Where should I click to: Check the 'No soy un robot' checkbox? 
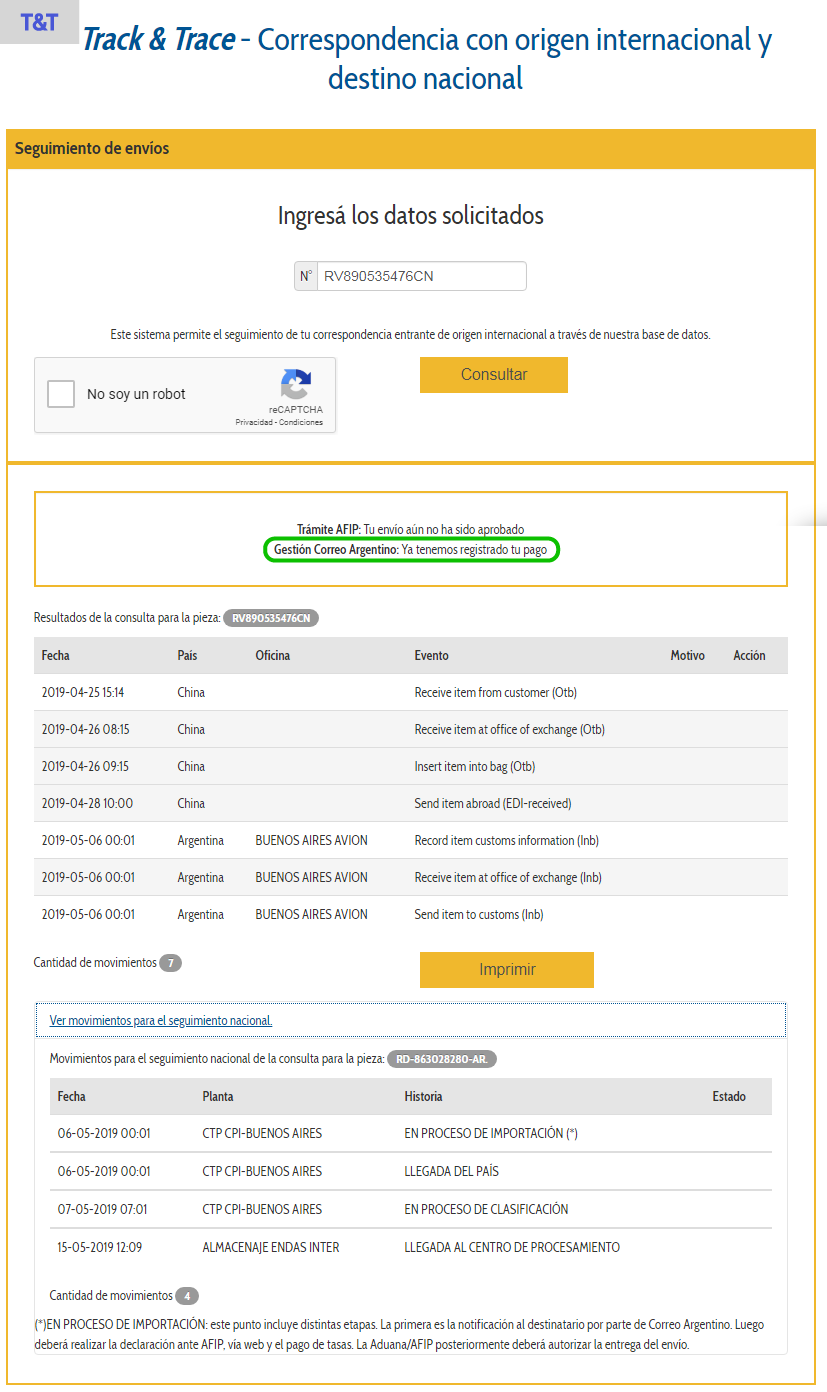pyautogui.click(x=61, y=394)
